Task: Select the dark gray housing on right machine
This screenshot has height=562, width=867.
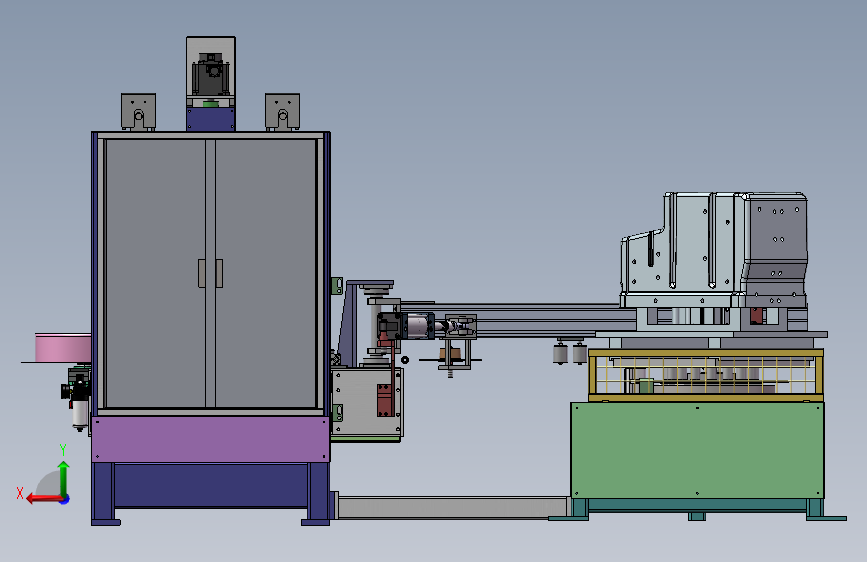Action: tap(774, 249)
